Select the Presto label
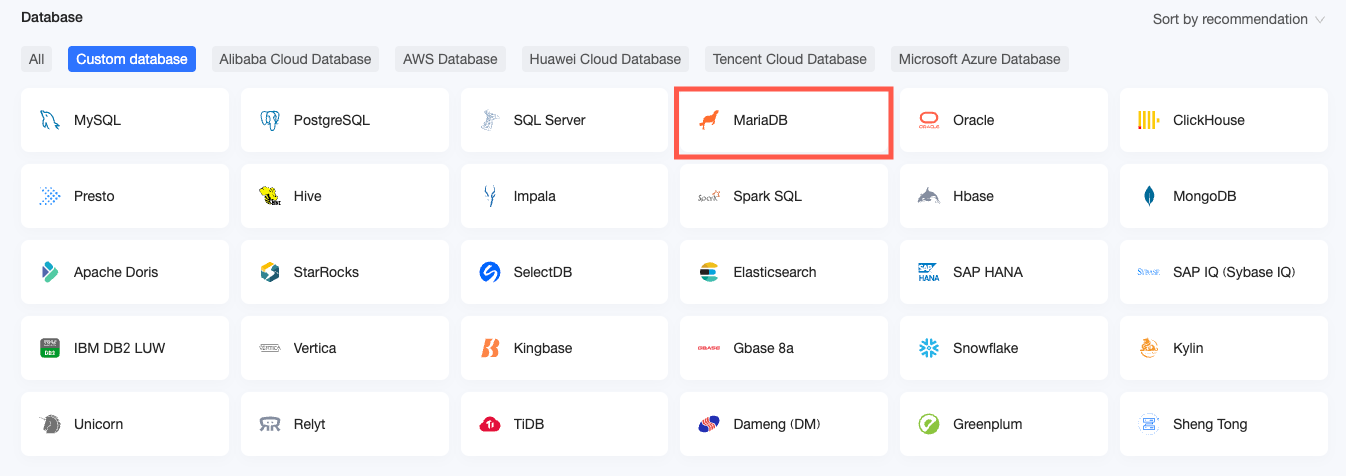 94,196
